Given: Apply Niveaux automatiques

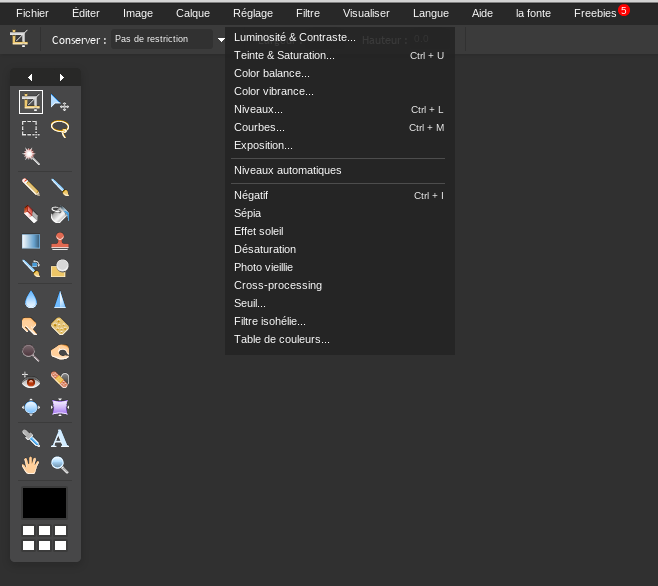Looking at the screenshot, I should [339, 170].
